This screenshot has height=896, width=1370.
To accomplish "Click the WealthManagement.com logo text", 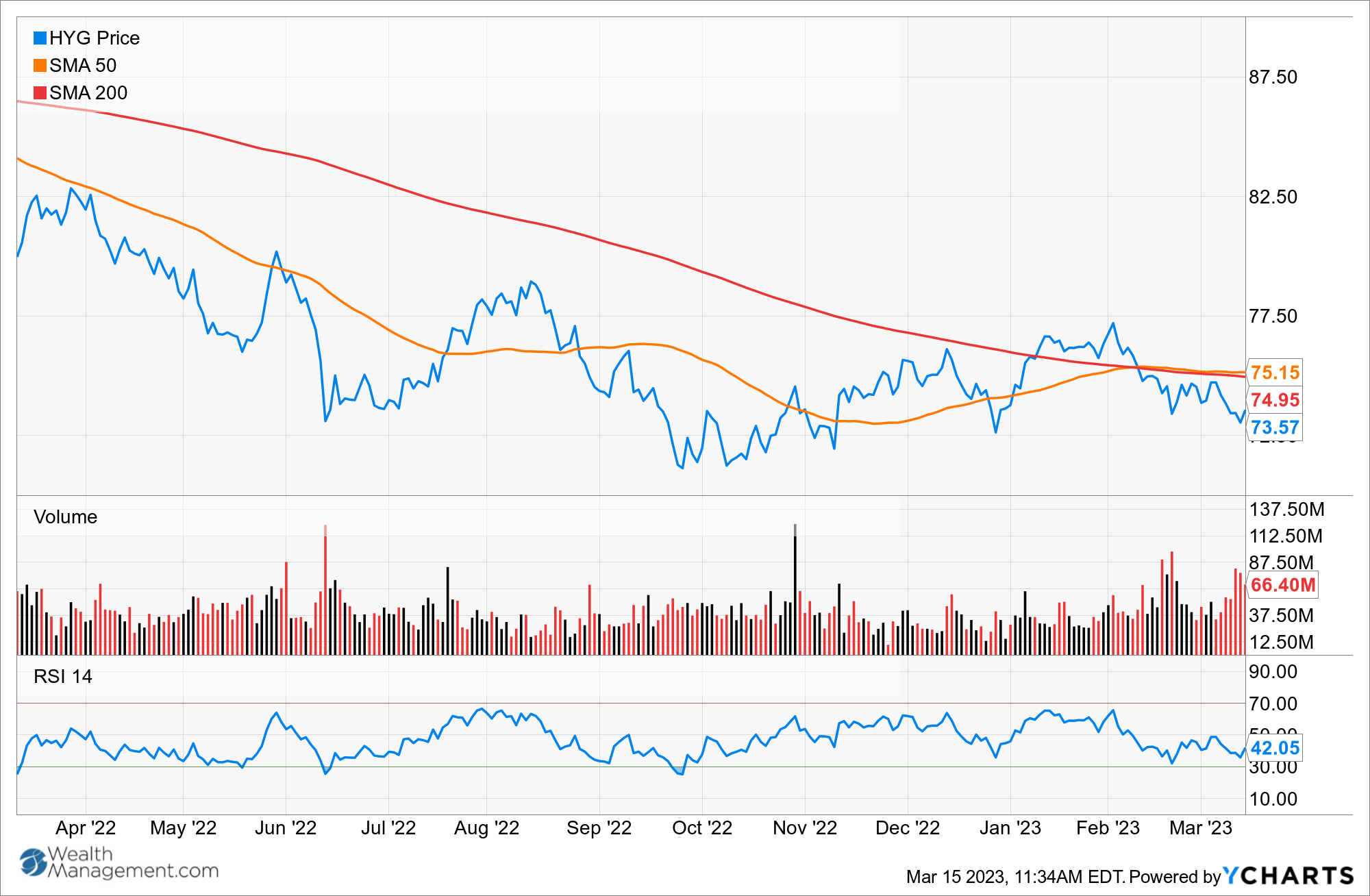I will [134, 863].
